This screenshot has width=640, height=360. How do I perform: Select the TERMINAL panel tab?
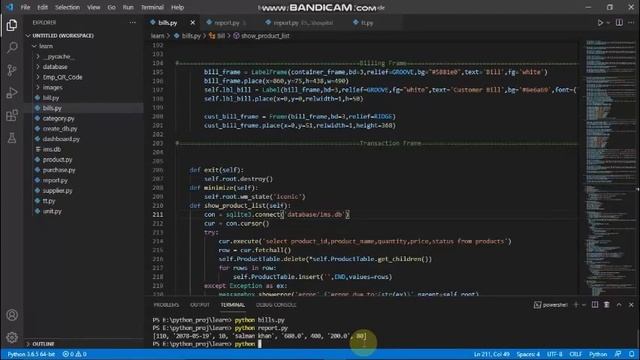coord(233,305)
